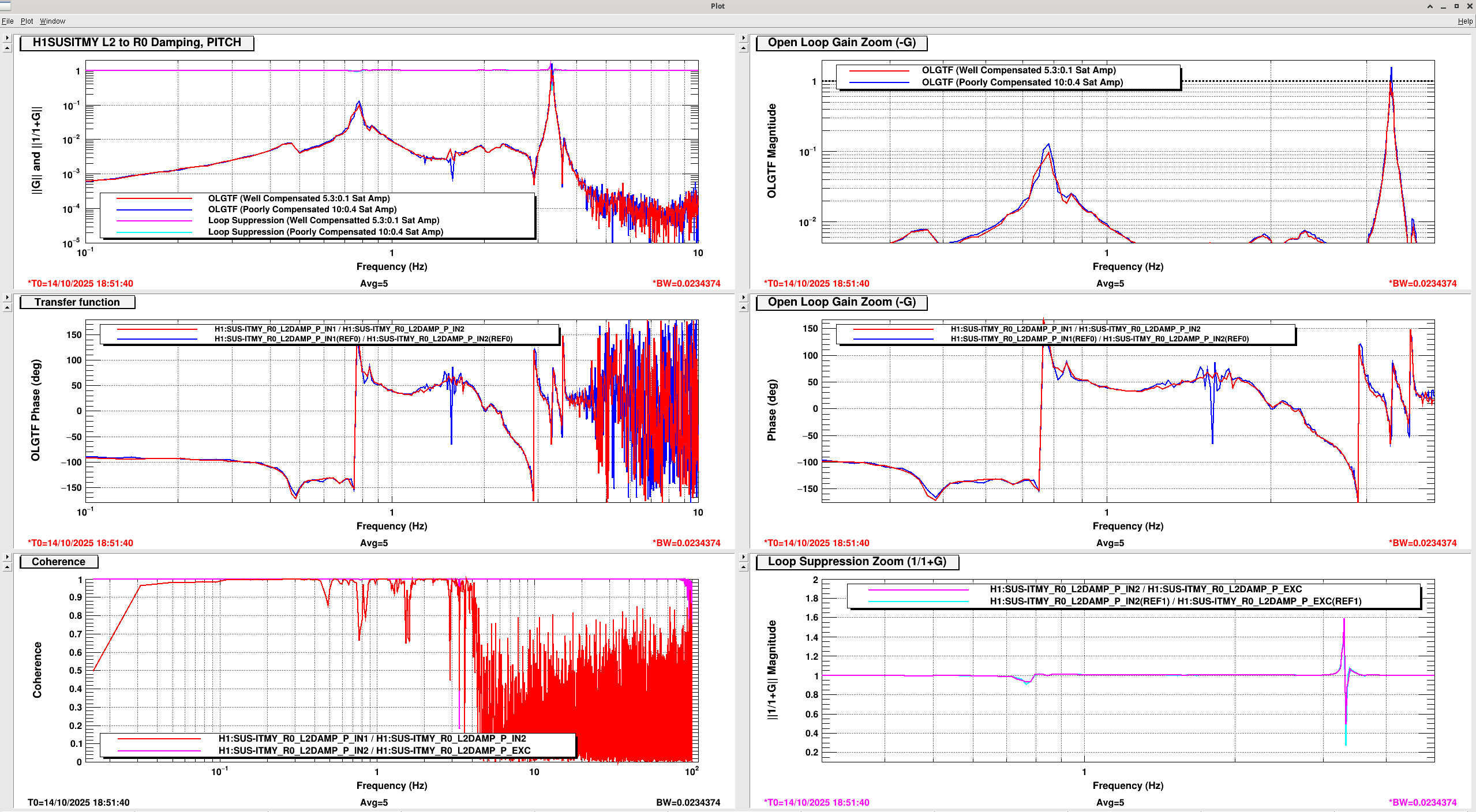Open the Help menu
This screenshot has width=1476, height=812.
tap(1464, 21)
